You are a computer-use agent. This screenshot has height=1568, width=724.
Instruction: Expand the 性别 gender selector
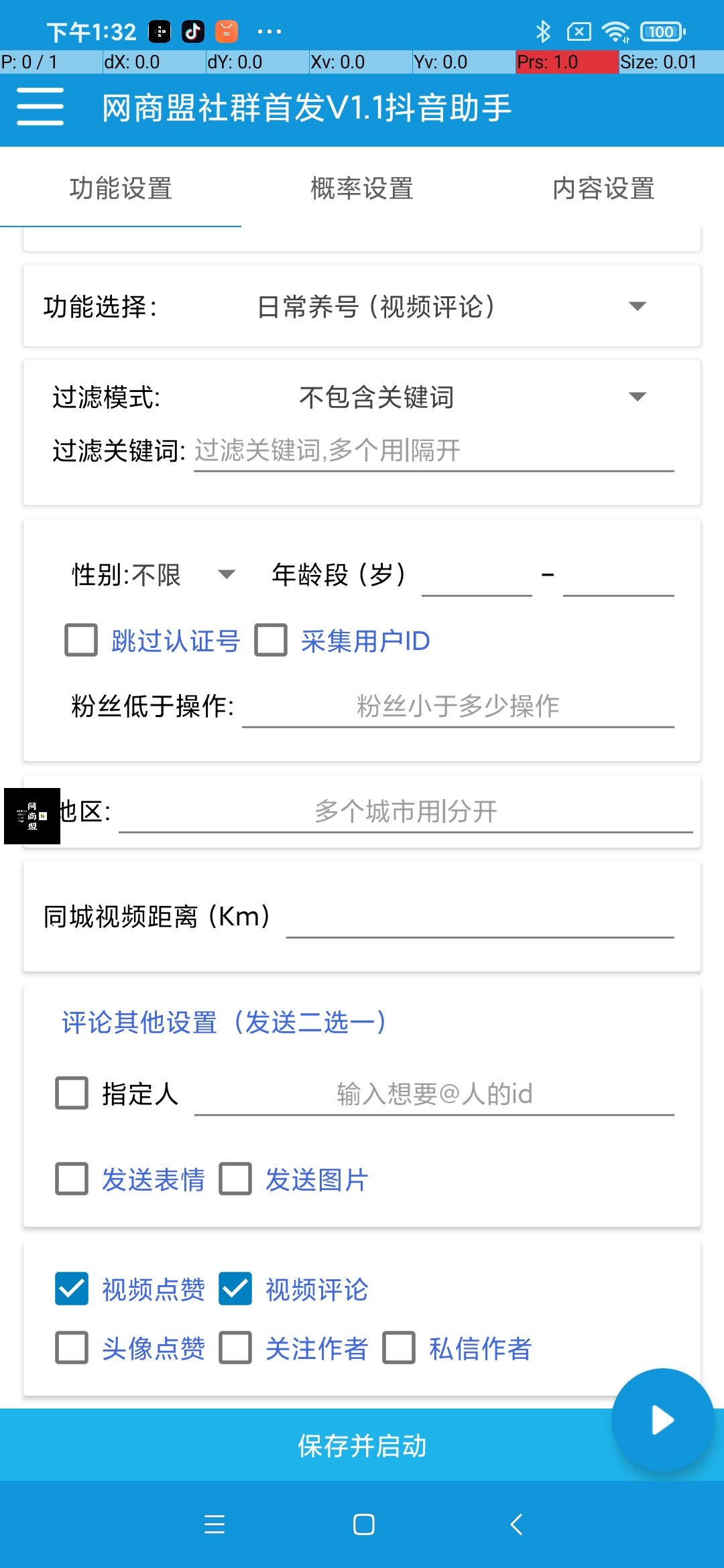[x=227, y=575]
